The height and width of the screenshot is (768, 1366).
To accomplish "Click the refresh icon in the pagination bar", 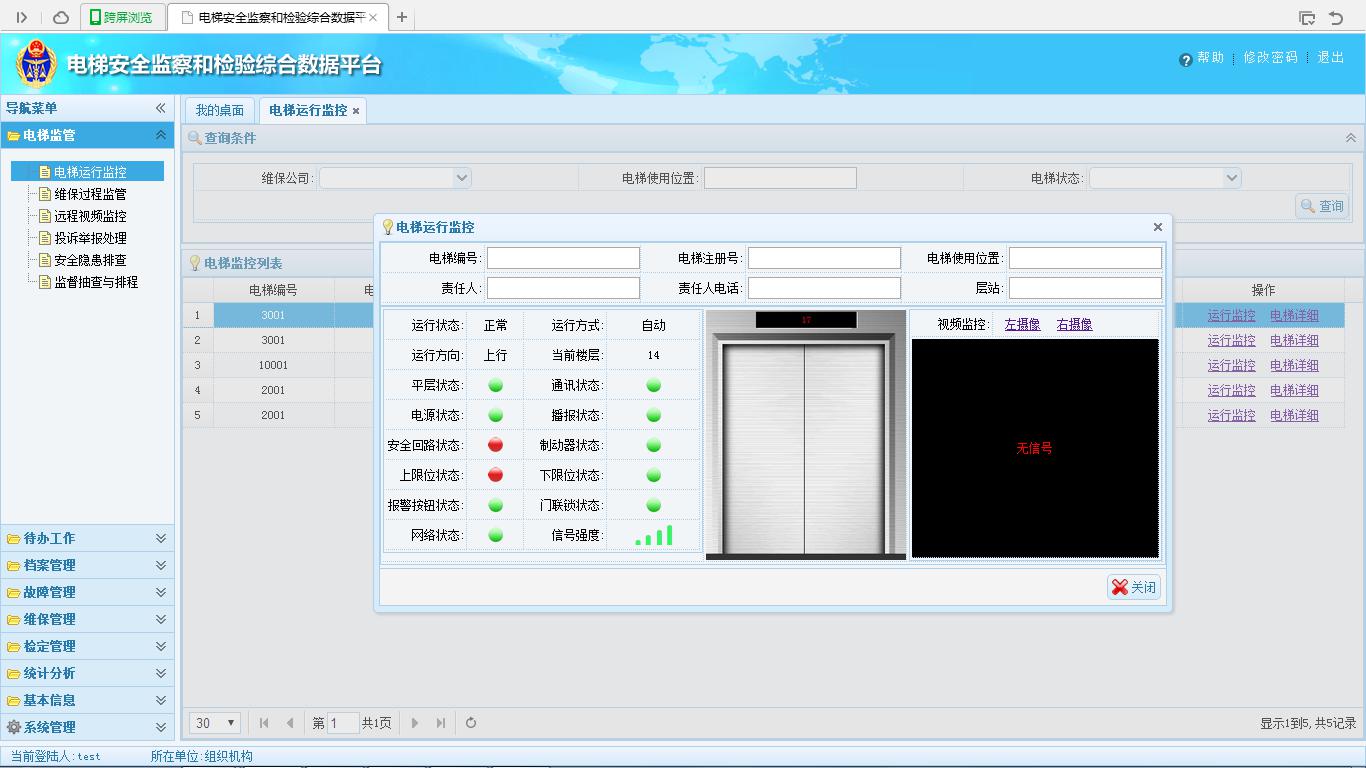I will [471, 723].
